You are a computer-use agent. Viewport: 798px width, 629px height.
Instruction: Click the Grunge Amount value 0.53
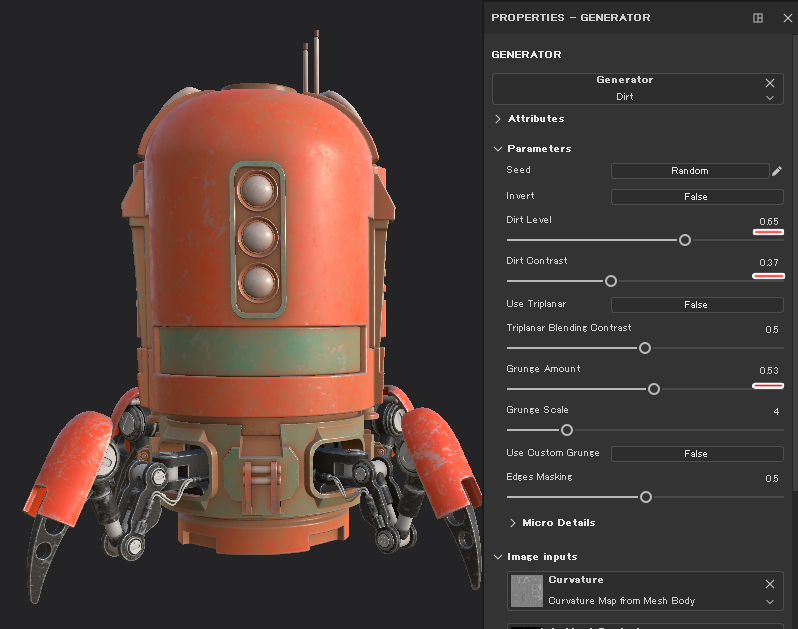[768, 371]
